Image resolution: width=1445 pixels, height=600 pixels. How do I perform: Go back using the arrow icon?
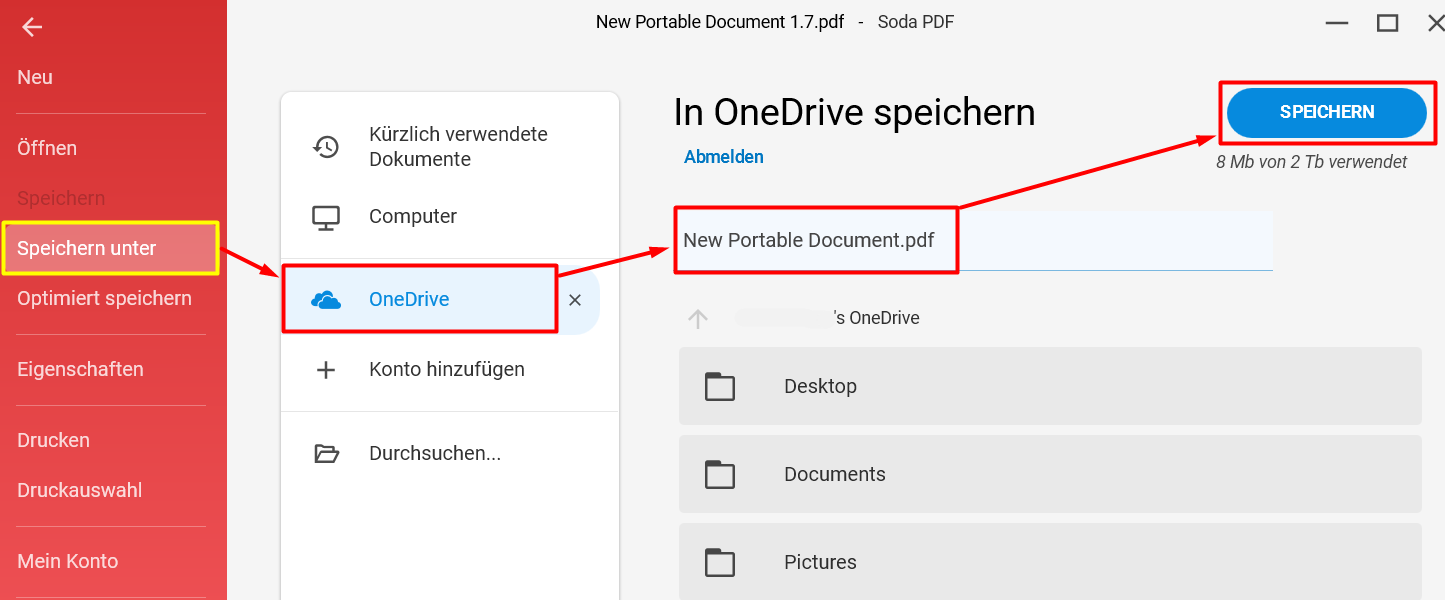(32, 27)
